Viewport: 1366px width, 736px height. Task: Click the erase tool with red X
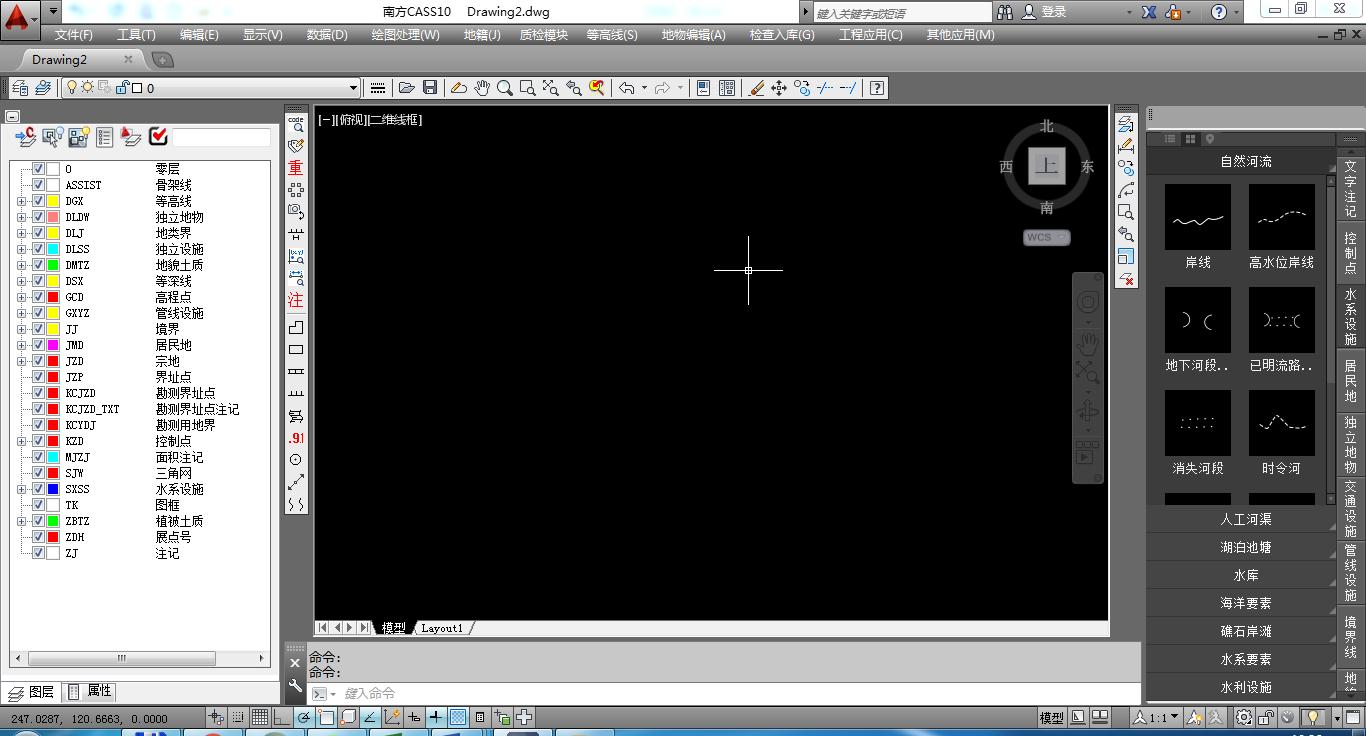(x=1126, y=279)
